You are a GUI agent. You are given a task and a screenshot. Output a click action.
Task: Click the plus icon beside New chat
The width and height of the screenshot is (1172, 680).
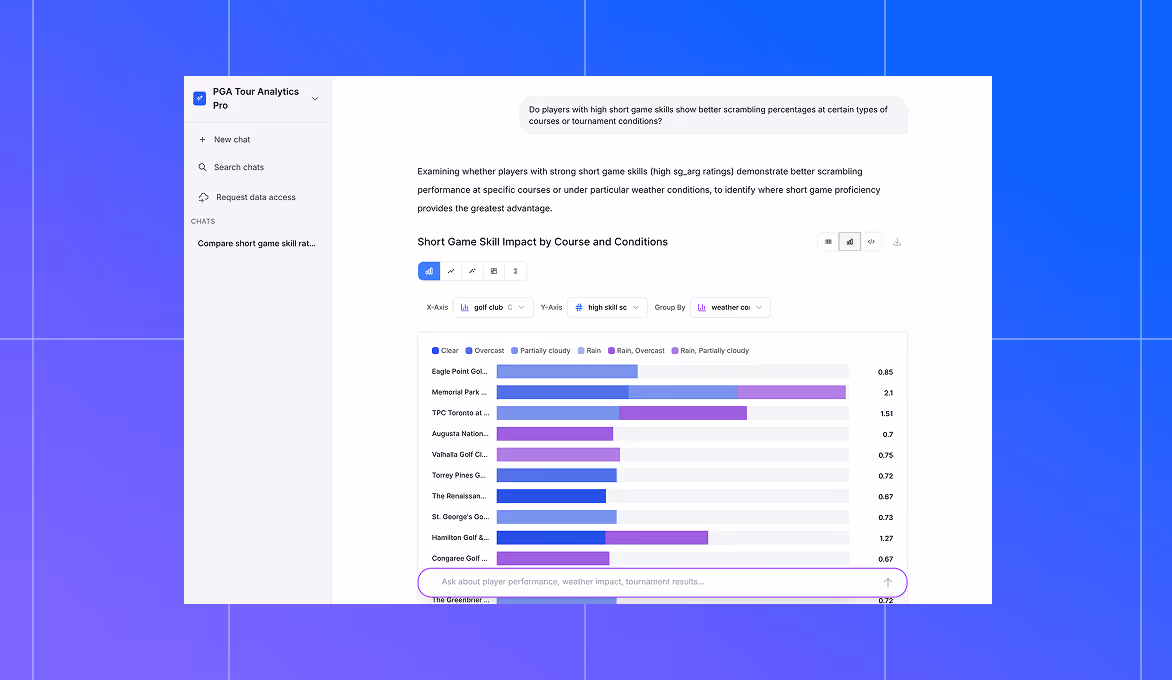click(x=203, y=140)
